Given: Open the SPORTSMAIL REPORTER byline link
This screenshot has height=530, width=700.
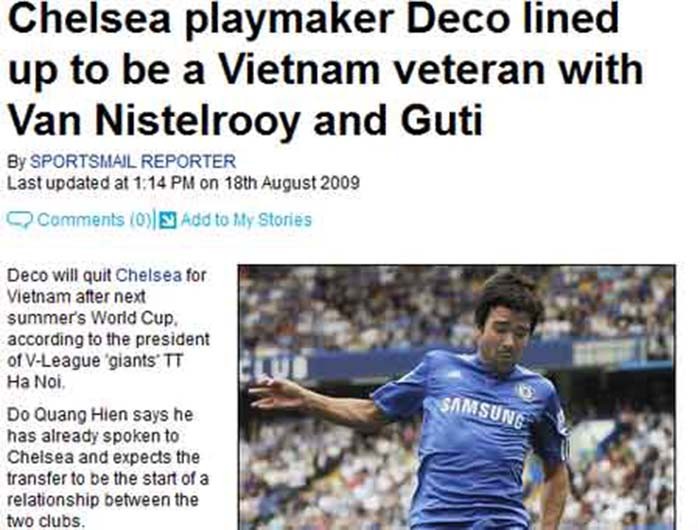Looking at the screenshot, I should point(133,161).
